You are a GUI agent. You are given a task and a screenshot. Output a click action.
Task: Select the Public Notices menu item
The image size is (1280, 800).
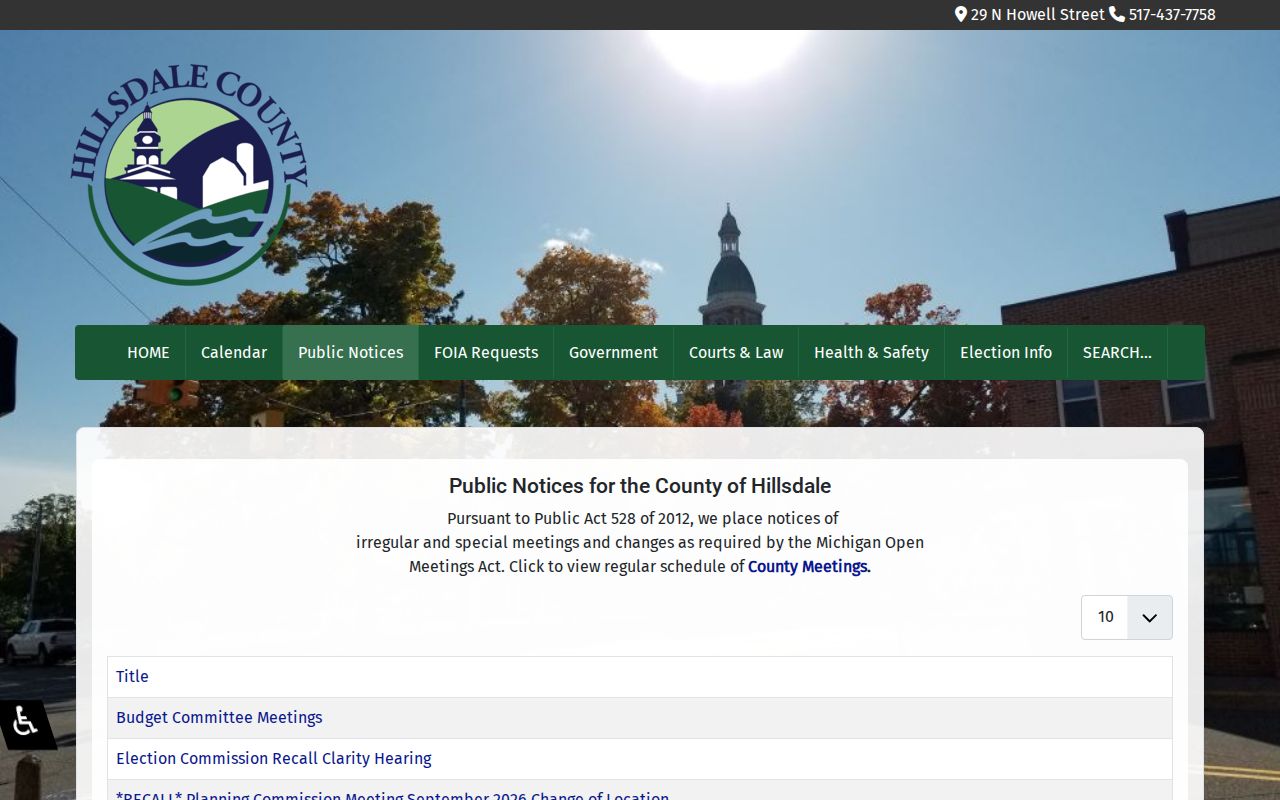(351, 352)
